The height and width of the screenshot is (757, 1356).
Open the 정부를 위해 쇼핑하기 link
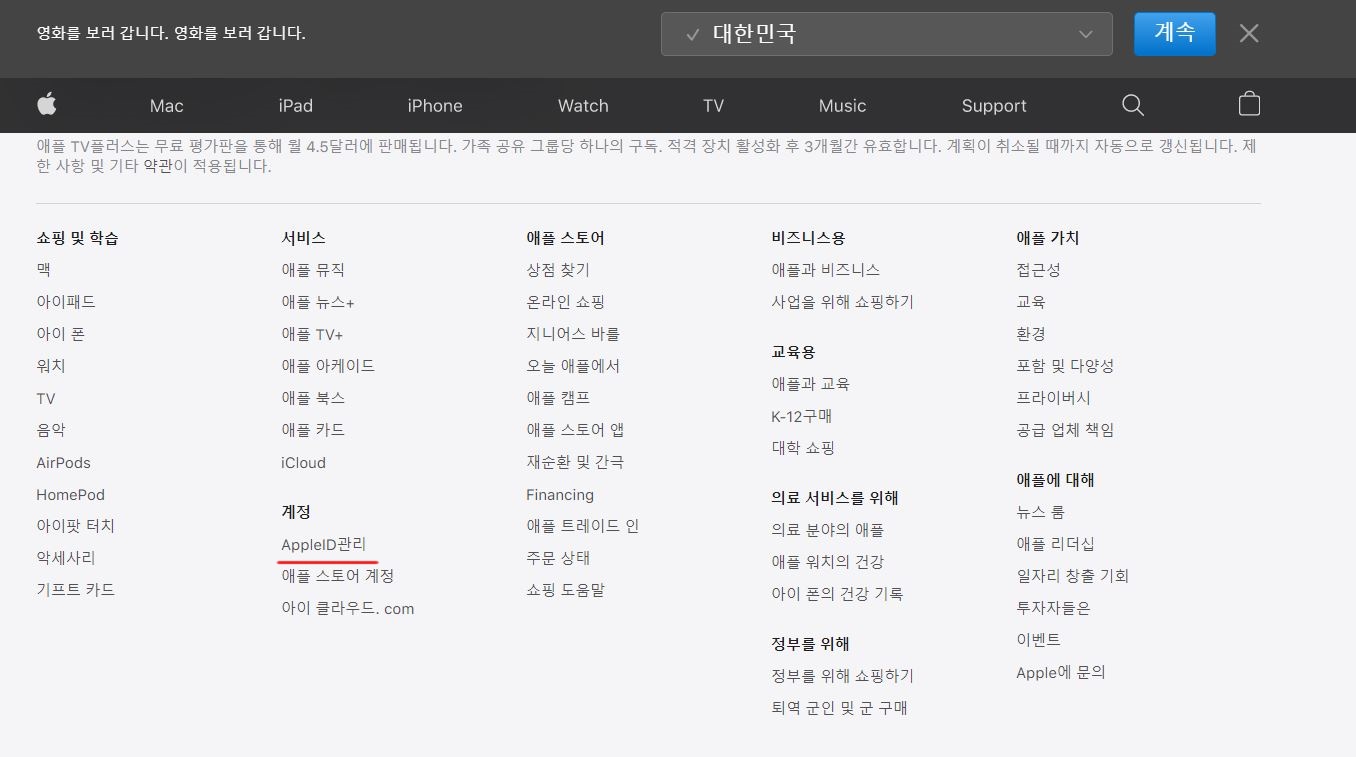tap(843, 676)
